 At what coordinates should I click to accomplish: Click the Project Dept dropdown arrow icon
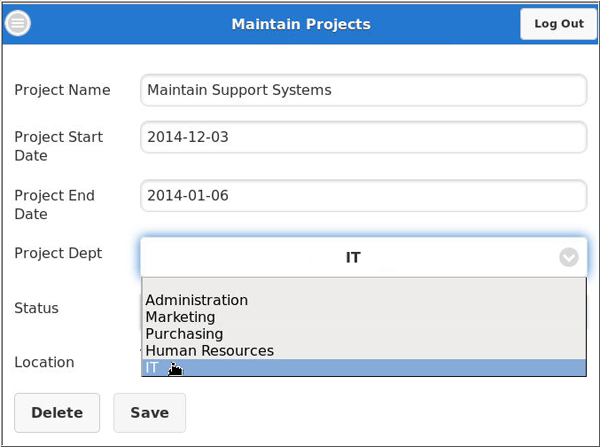(x=568, y=257)
